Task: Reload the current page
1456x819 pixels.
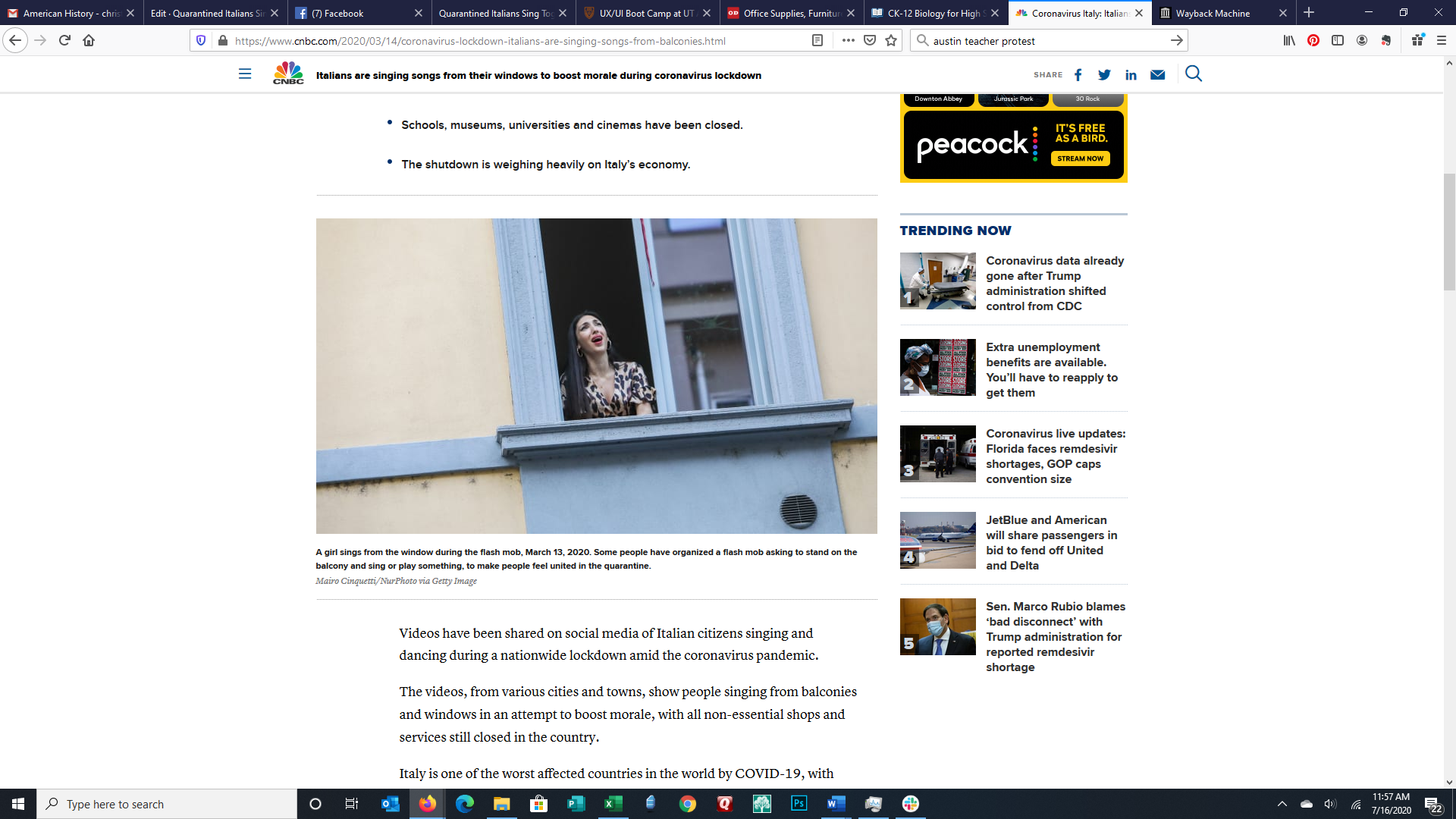Action: (64, 40)
